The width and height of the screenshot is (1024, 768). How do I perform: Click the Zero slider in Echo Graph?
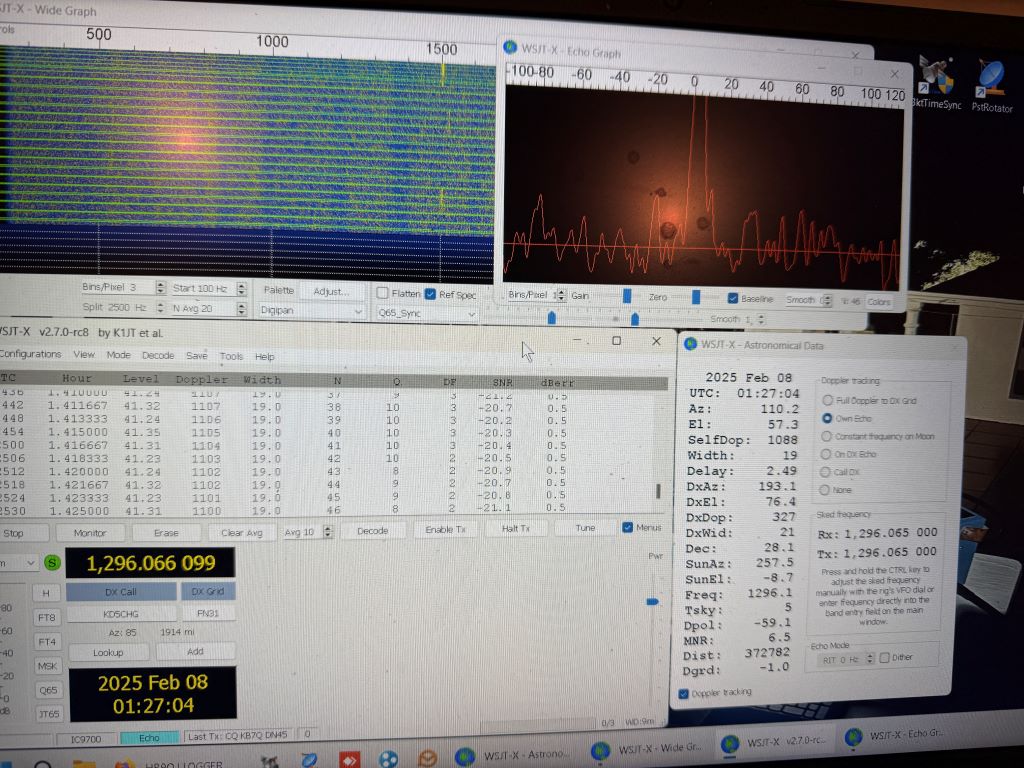click(x=696, y=297)
